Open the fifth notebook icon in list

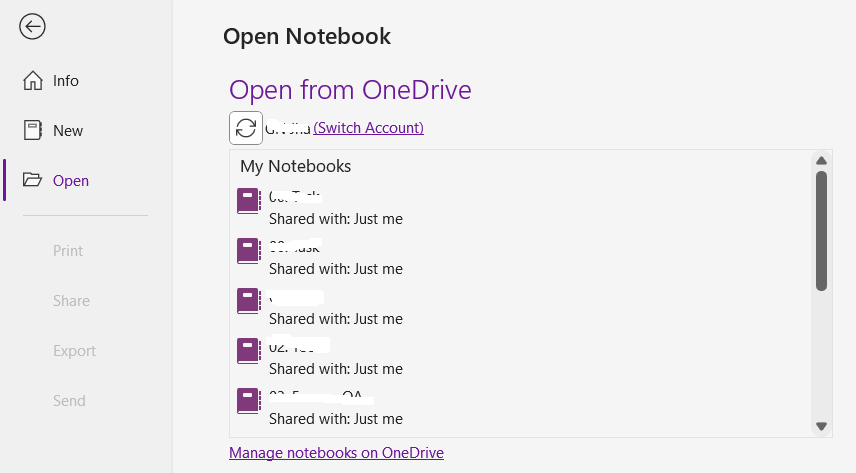click(248, 401)
